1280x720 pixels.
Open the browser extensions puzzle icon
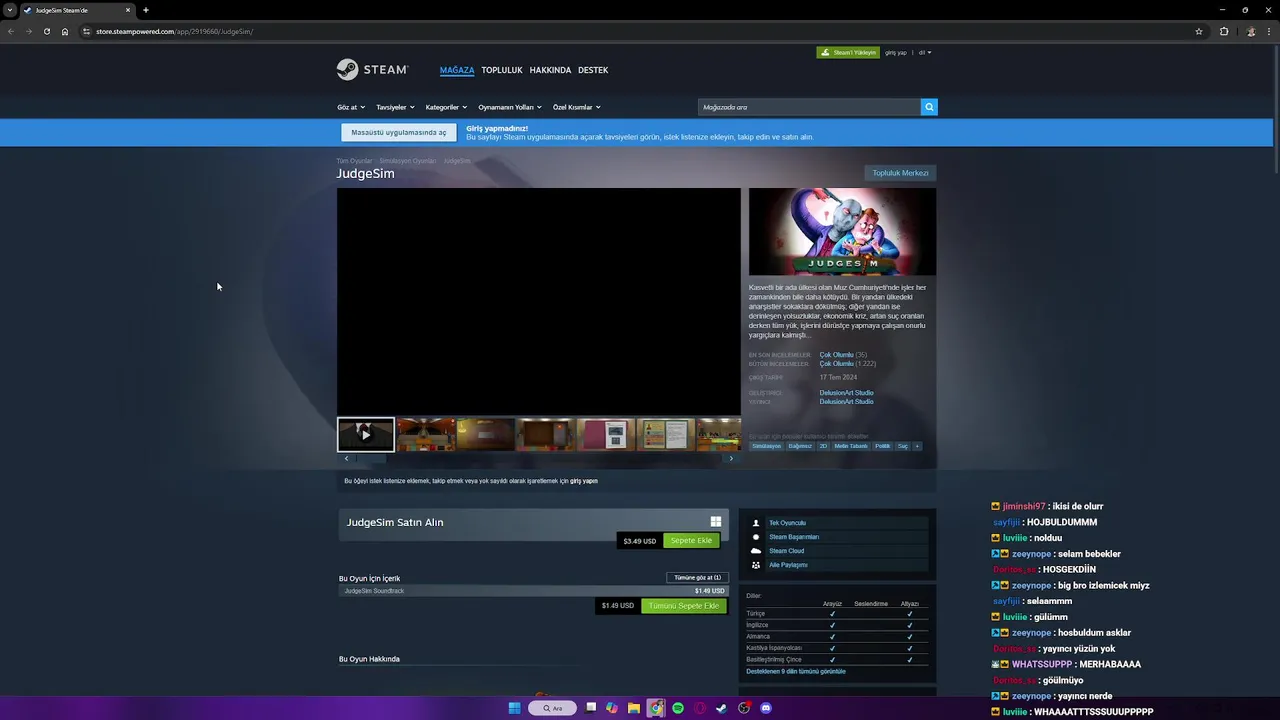(1224, 31)
